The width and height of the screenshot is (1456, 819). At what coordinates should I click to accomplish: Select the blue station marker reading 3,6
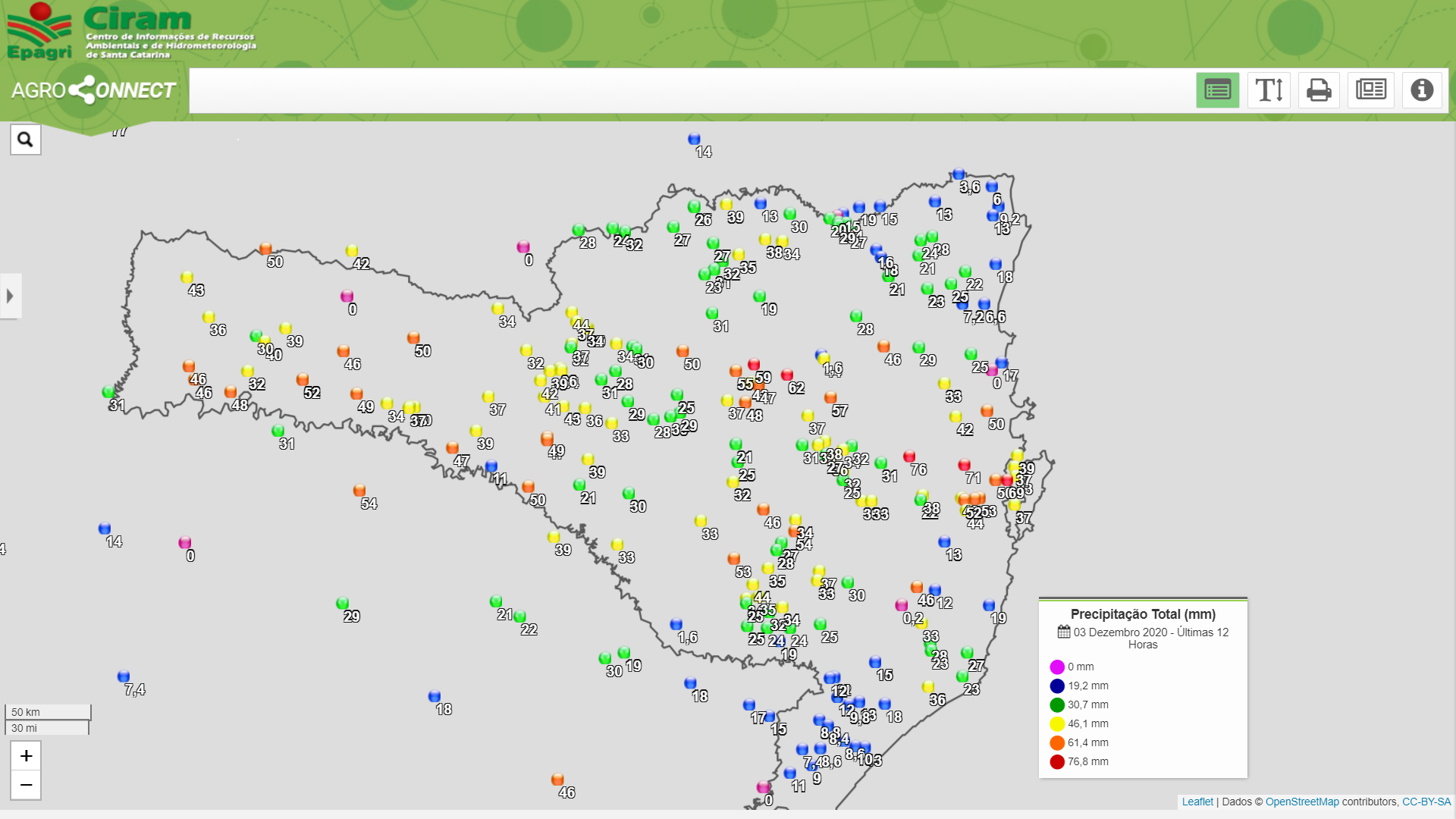[x=959, y=174]
